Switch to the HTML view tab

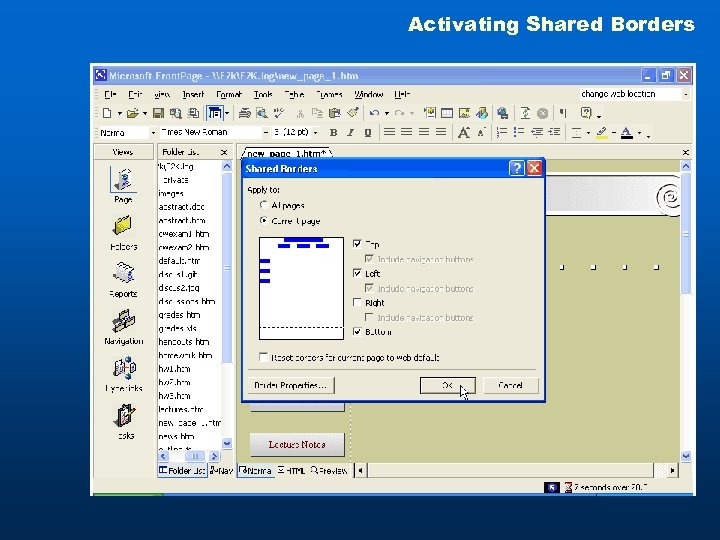291,471
